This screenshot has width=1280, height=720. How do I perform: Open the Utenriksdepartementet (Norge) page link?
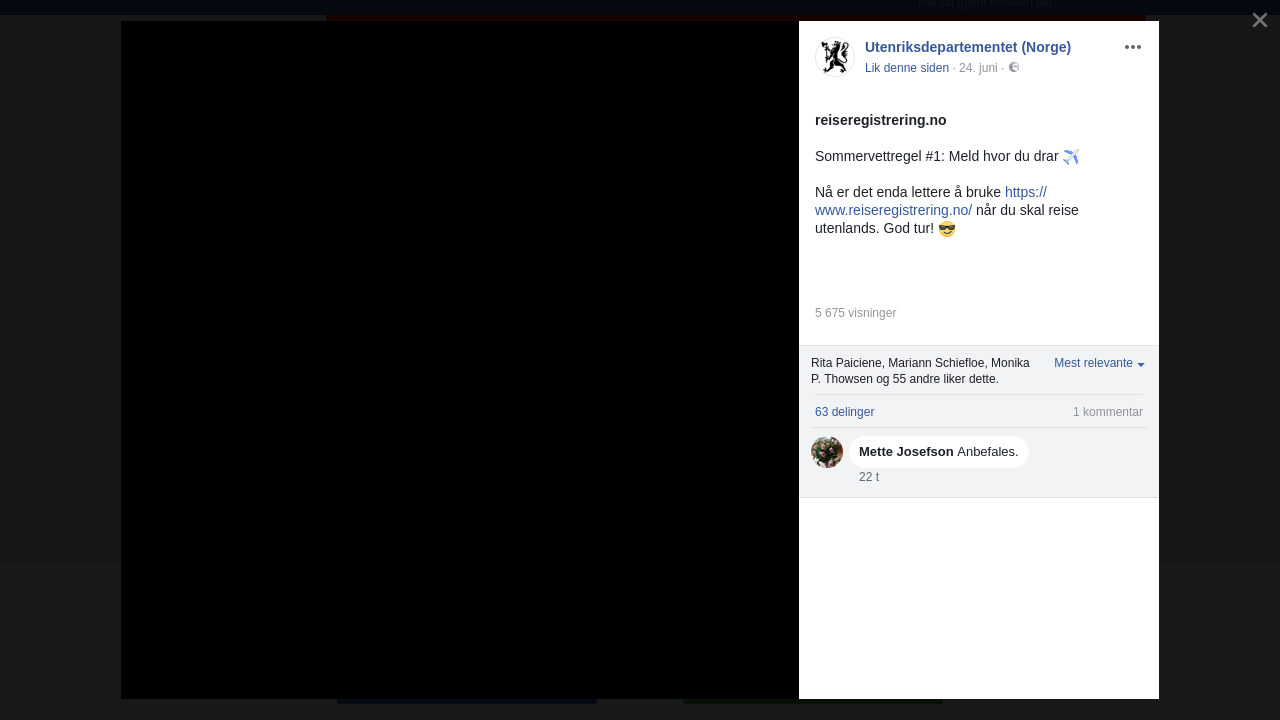(968, 47)
